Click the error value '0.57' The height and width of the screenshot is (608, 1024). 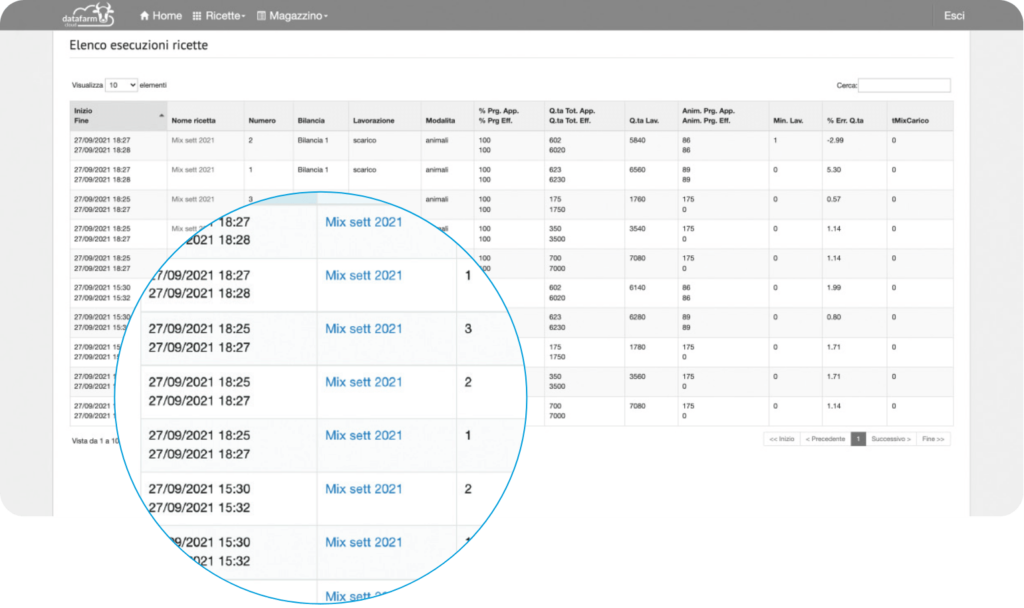(x=833, y=199)
